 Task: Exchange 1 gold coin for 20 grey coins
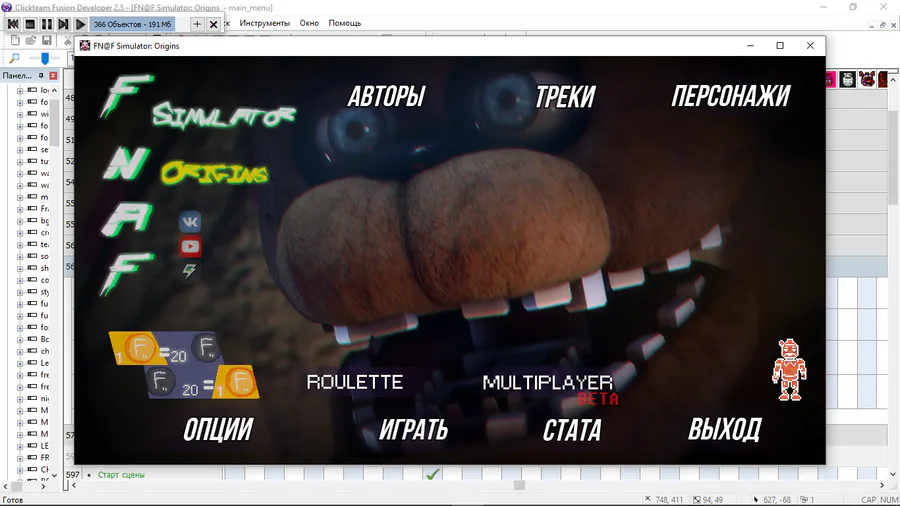click(x=166, y=349)
